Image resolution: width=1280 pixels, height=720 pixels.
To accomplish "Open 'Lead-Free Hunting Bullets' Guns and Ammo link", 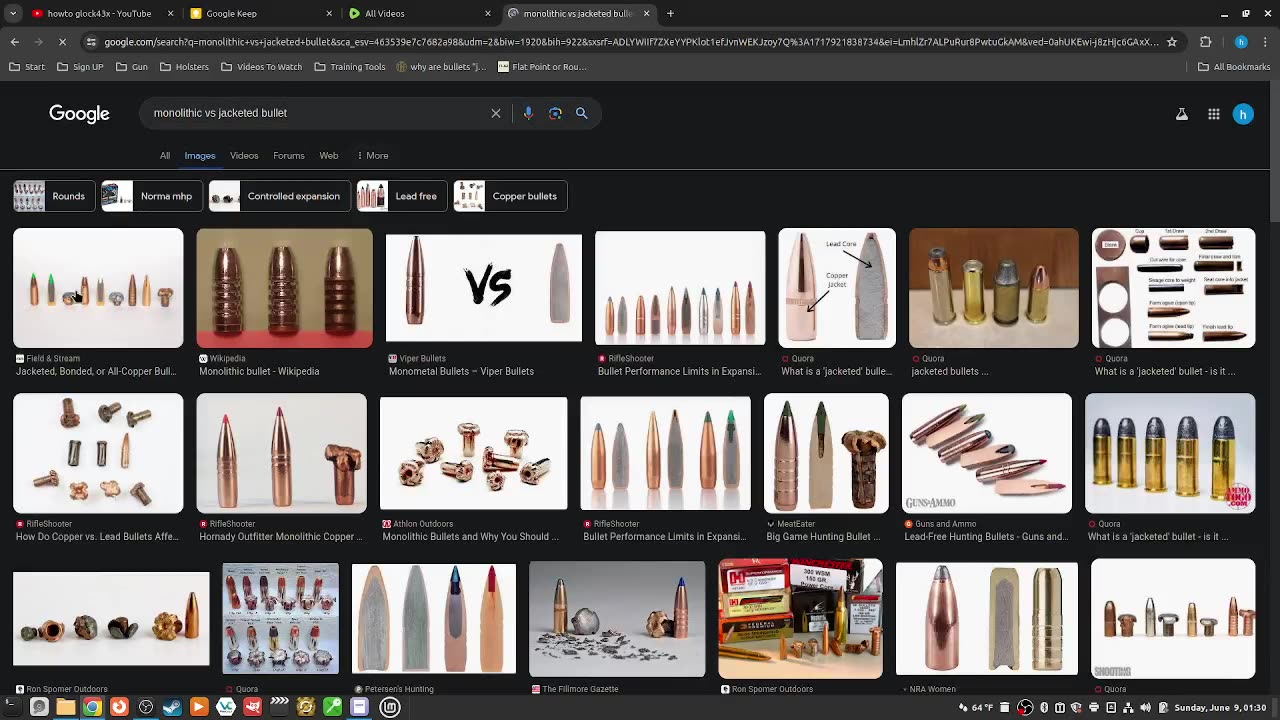I will click(986, 537).
